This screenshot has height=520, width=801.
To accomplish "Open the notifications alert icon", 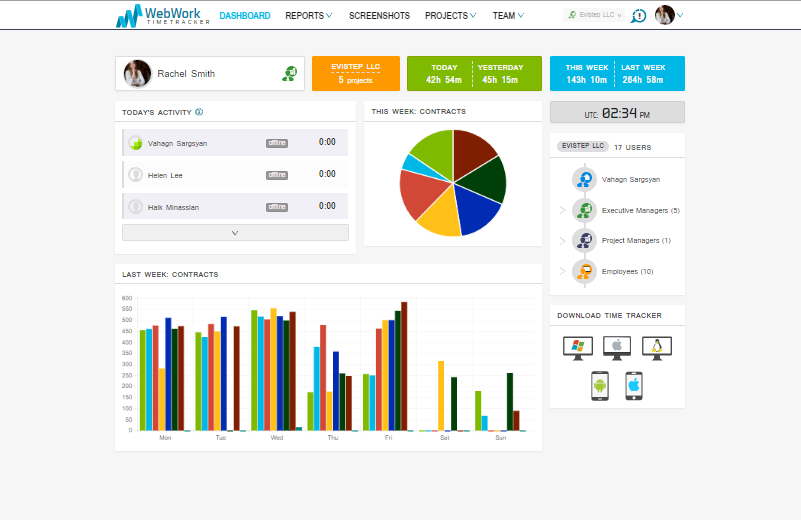I will (639, 16).
